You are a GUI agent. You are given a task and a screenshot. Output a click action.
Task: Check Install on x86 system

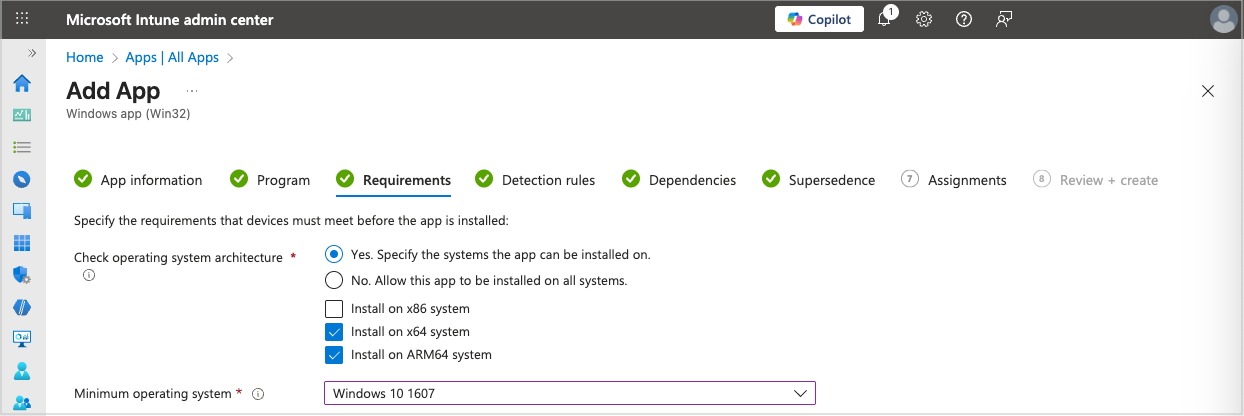pyautogui.click(x=334, y=308)
